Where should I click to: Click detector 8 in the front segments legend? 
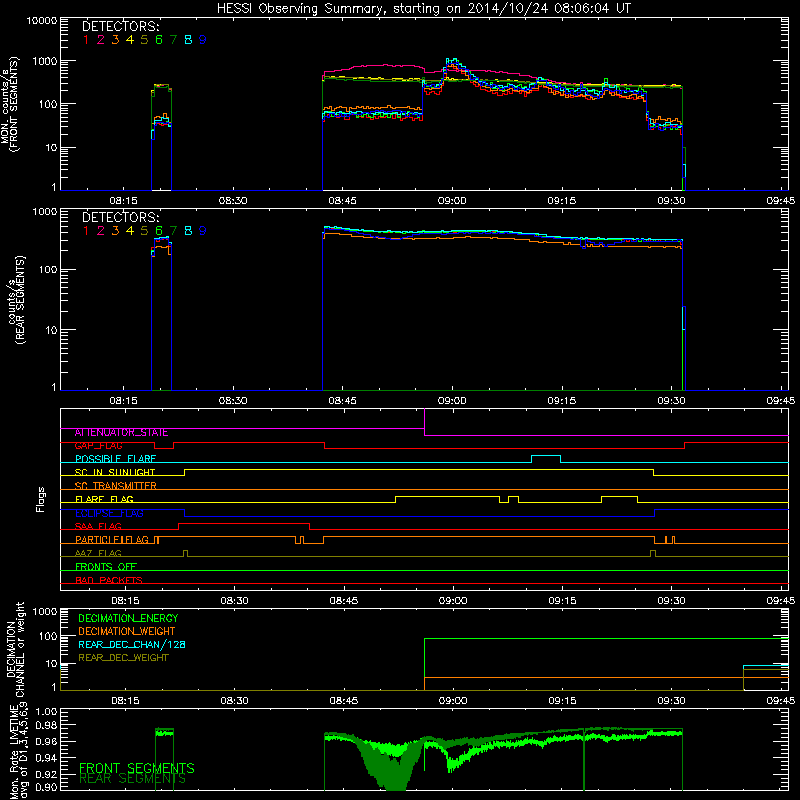[188, 39]
